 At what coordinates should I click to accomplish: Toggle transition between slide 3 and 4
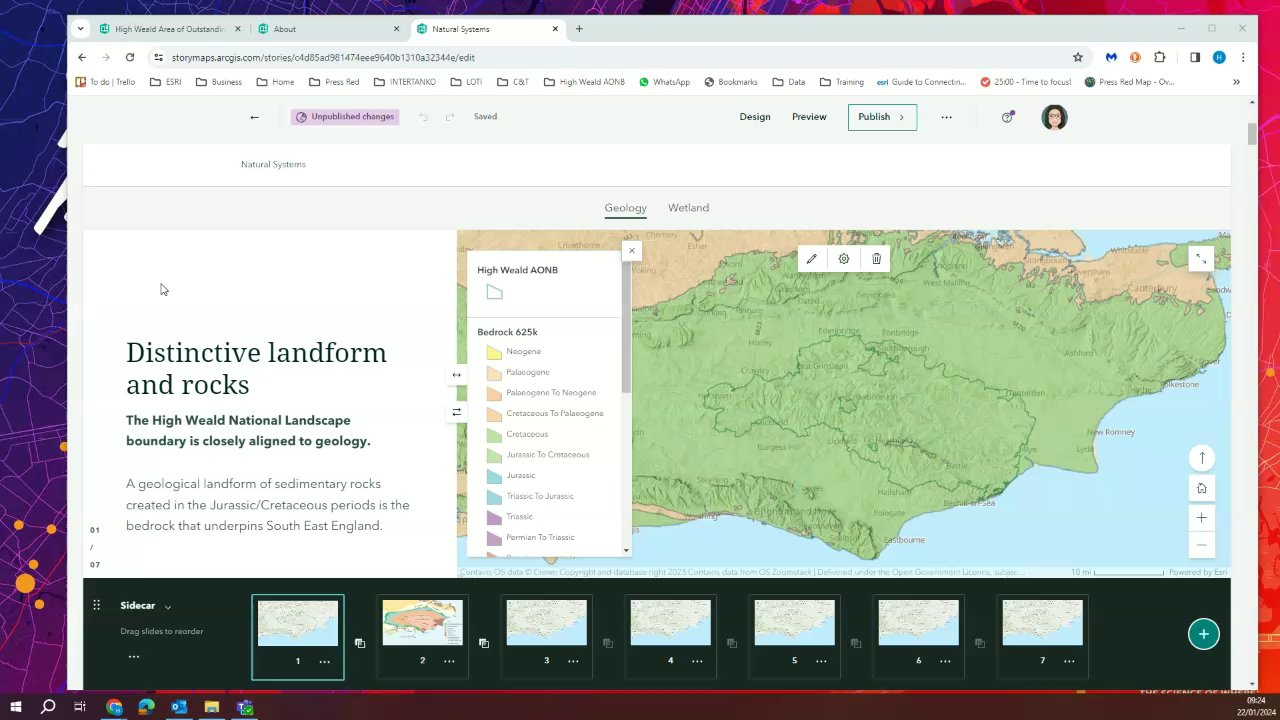(608, 643)
